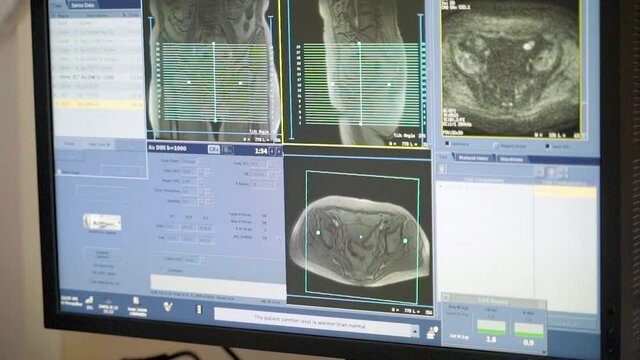The height and width of the screenshot is (360, 640).
Task: Select the yellow highlighted series row
Action: 98,104
